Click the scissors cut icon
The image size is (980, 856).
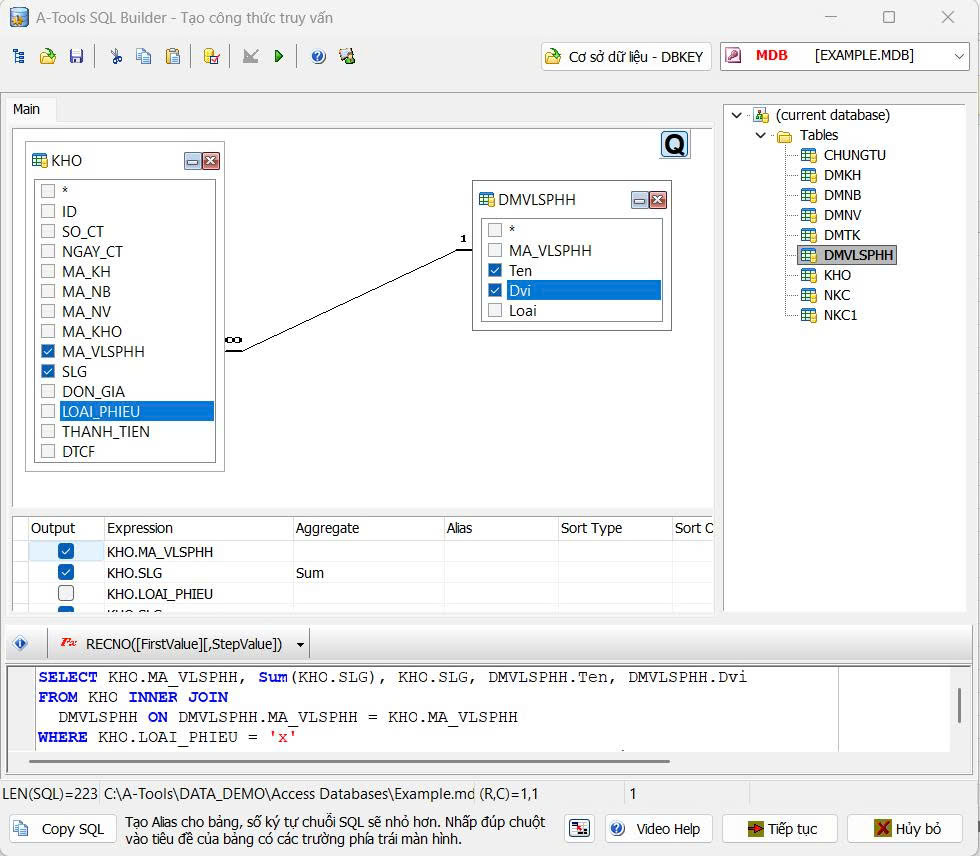point(116,57)
